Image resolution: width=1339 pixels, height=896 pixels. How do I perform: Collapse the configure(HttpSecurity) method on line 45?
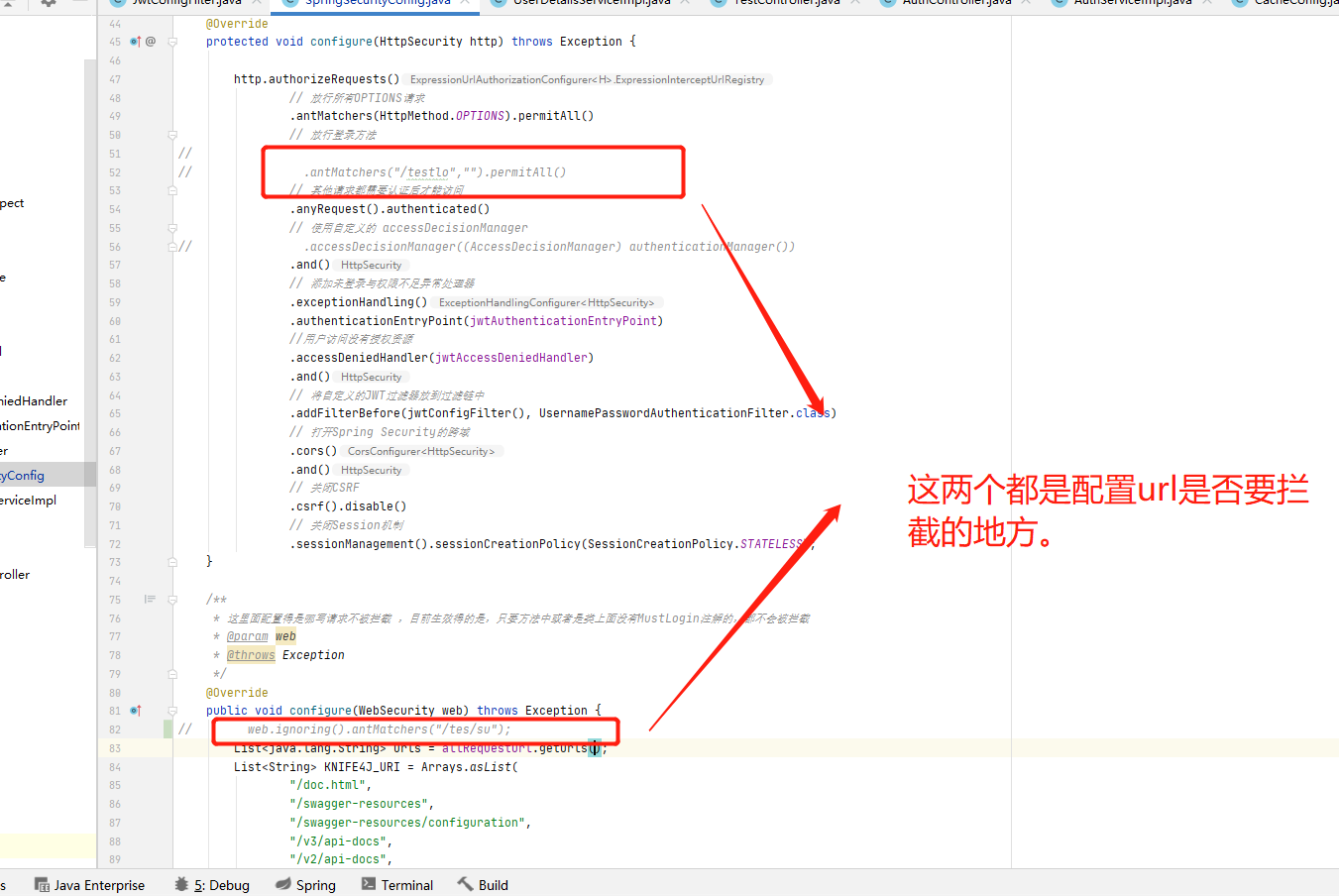point(172,42)
